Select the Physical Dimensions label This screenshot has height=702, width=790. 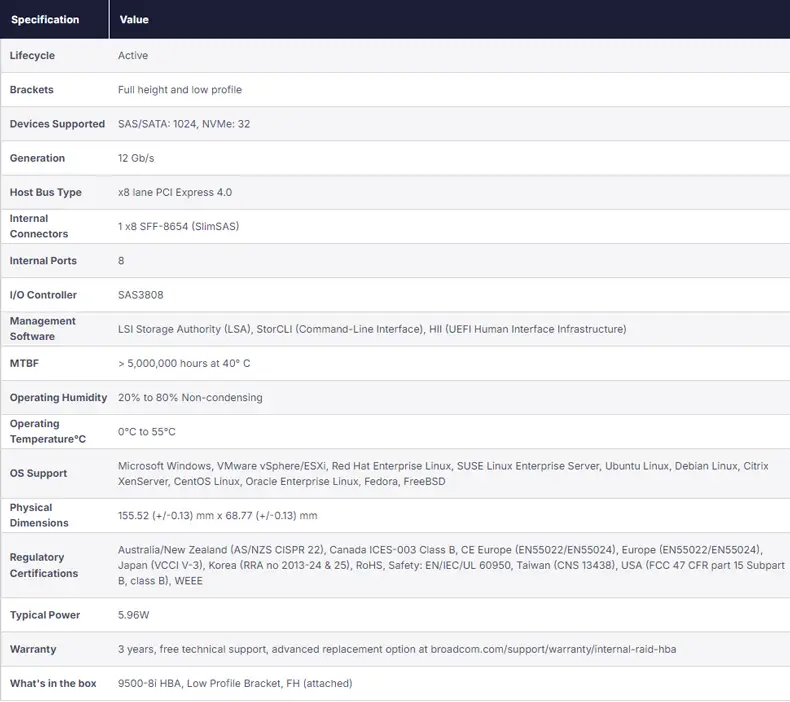(x=39, y=515)
